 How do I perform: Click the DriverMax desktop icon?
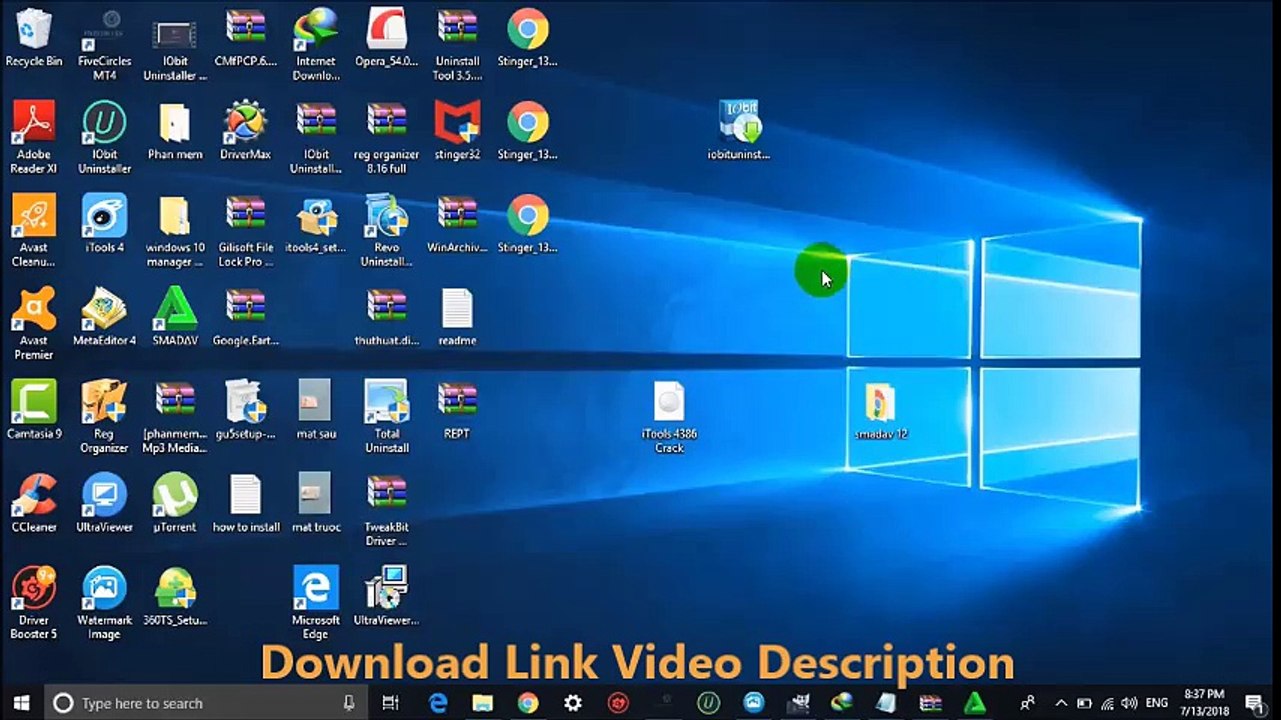245,131
